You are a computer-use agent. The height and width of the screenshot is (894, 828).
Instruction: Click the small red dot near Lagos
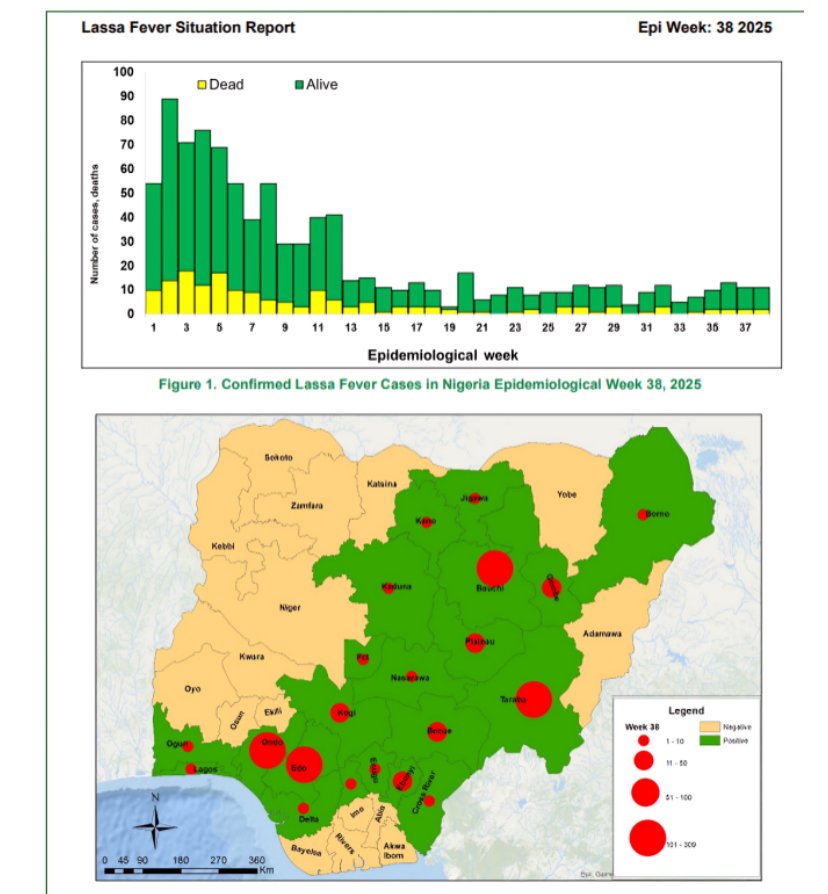191,769
